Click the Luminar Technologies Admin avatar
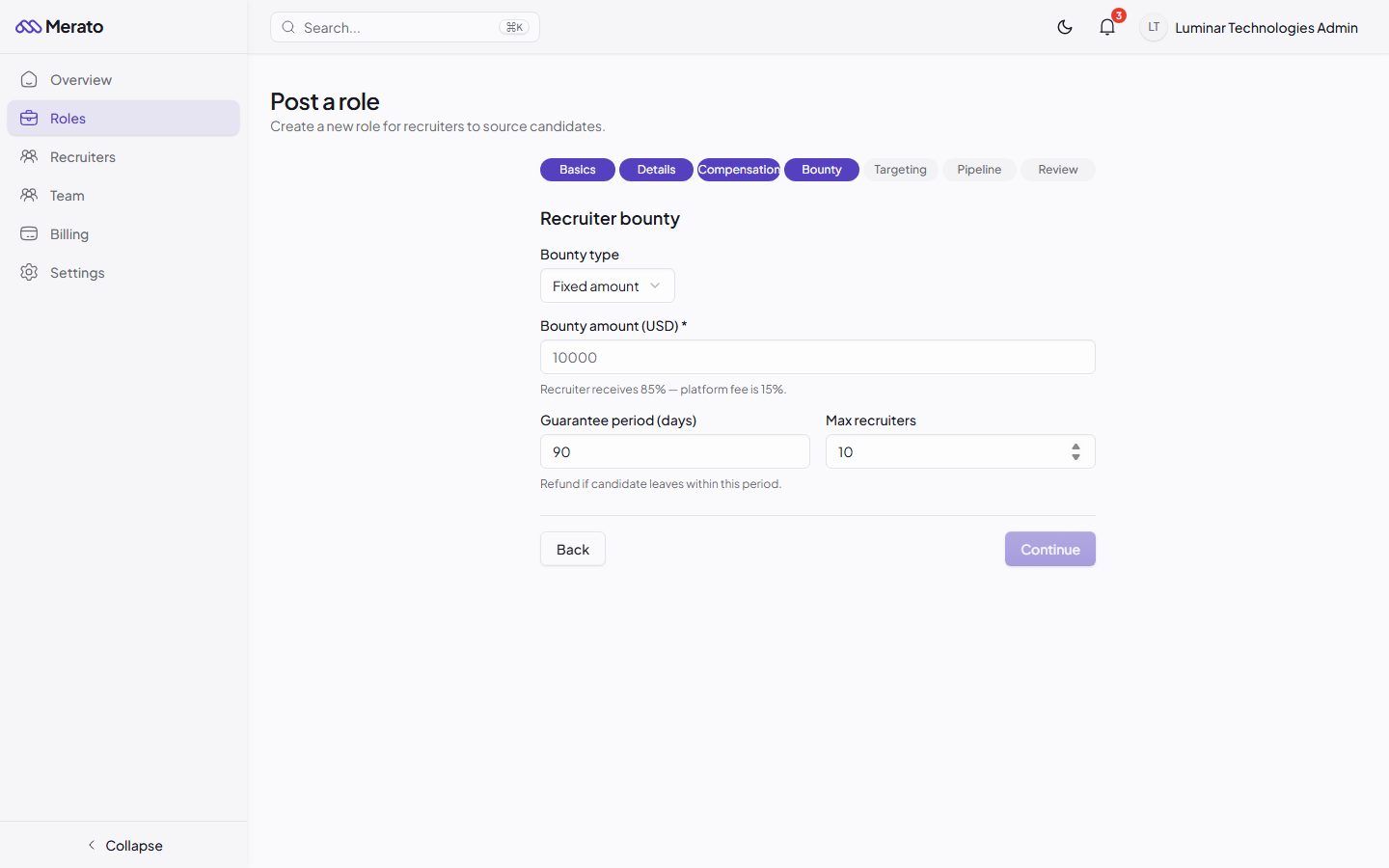1389x868 pixels. 1154,27
